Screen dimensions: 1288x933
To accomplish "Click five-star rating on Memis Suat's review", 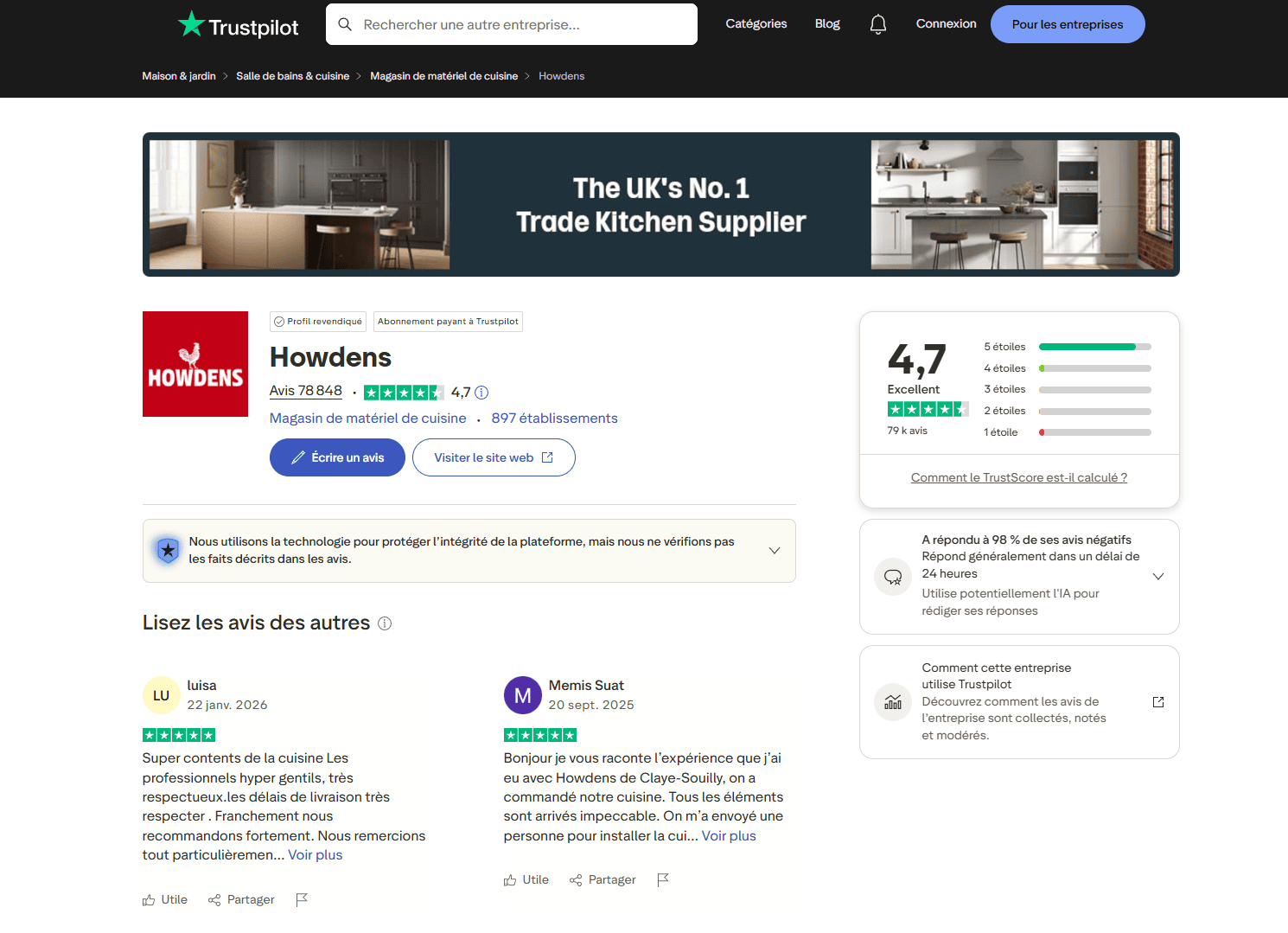I will (x=540, y=735).
